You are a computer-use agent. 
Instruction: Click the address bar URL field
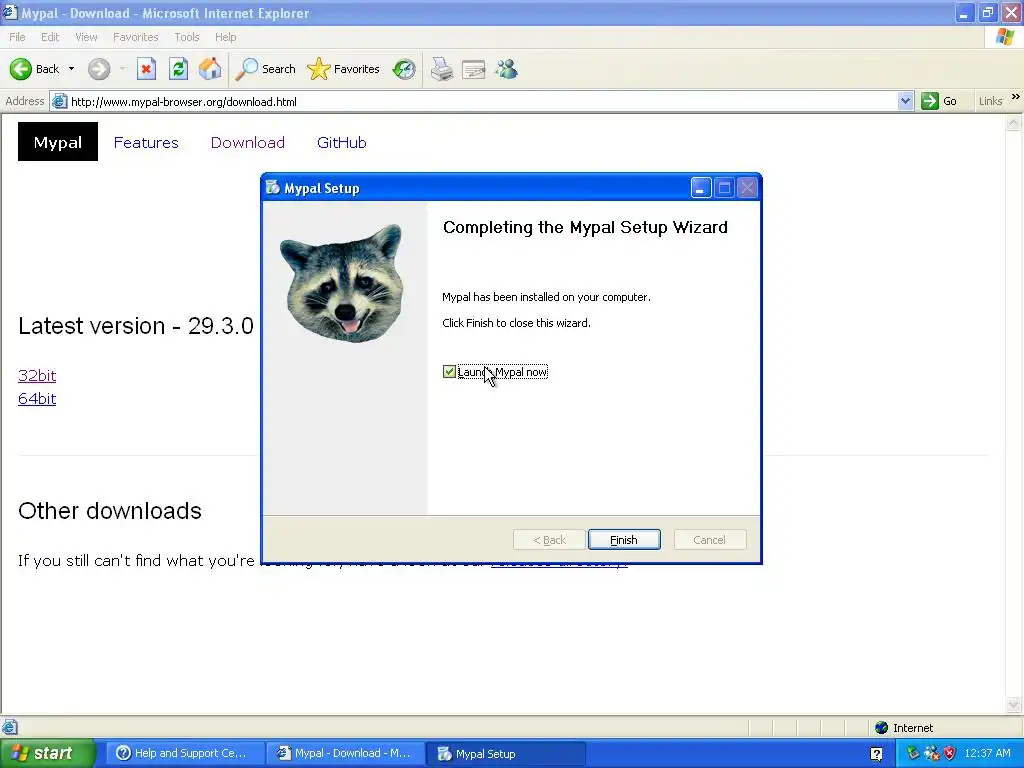pyautogui.click(x=483, y=101)
